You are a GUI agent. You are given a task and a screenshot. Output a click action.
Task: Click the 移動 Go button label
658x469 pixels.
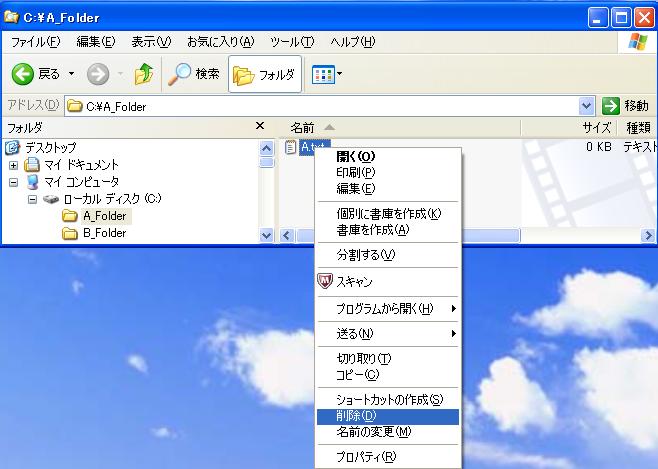point(636,106)
